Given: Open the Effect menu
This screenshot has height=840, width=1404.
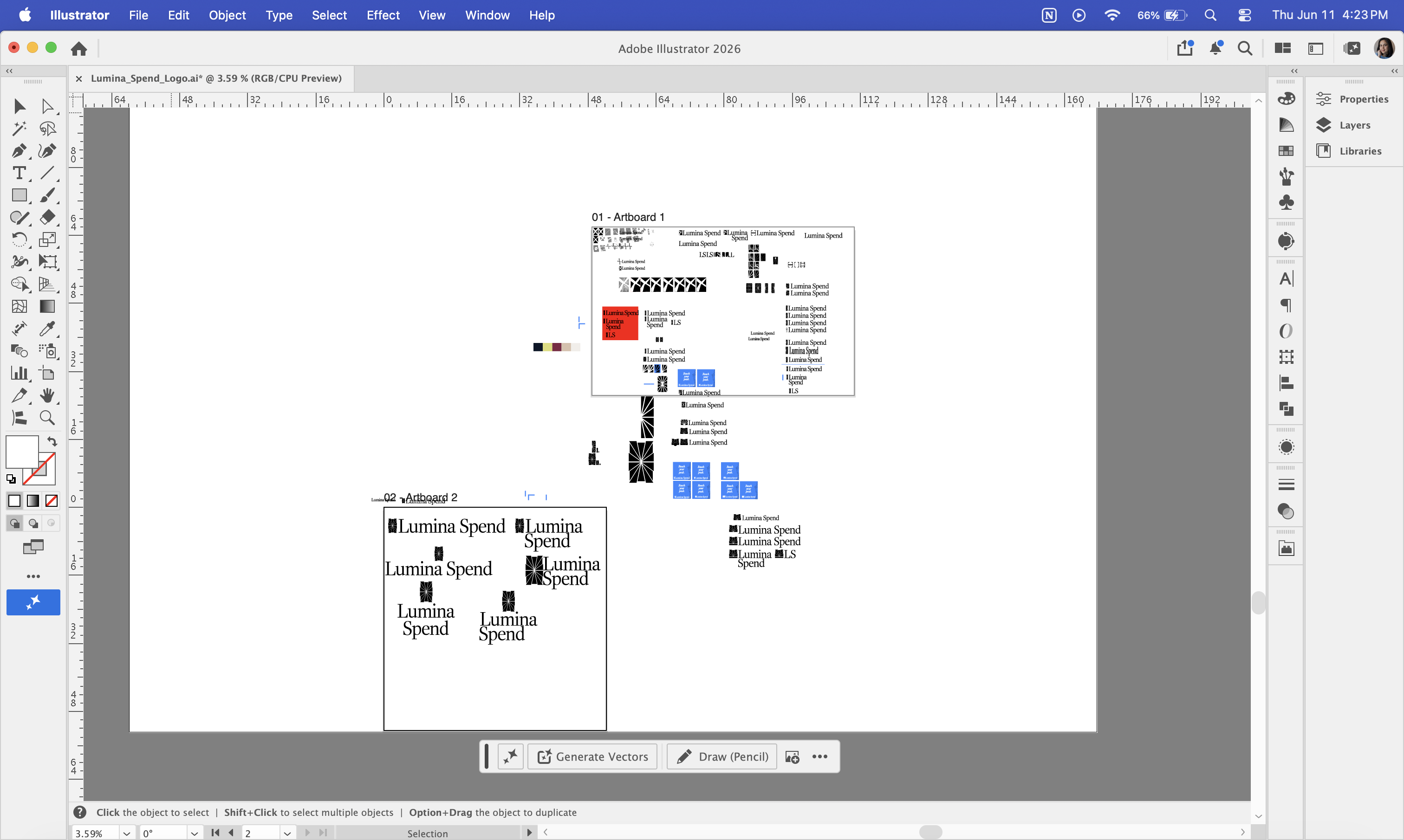Looking at the screenshot, I should pos(383,15).
